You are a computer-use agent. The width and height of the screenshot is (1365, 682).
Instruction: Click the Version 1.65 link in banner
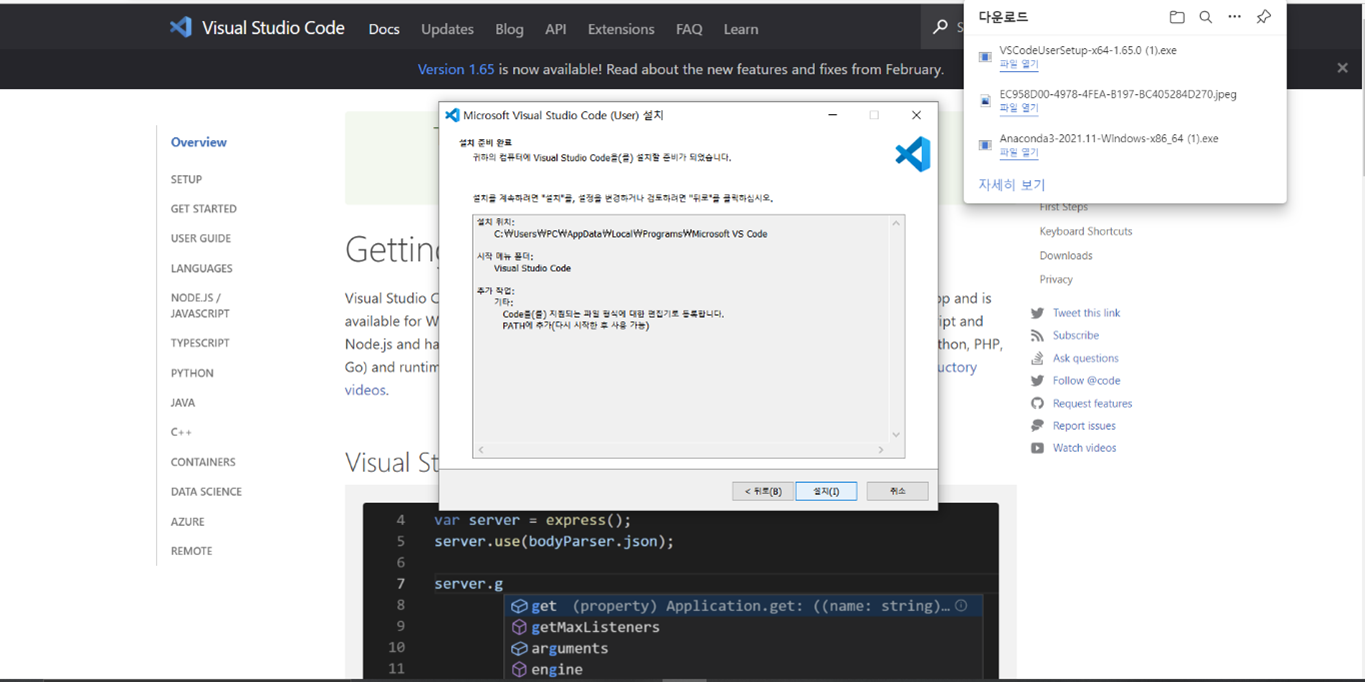456,69
